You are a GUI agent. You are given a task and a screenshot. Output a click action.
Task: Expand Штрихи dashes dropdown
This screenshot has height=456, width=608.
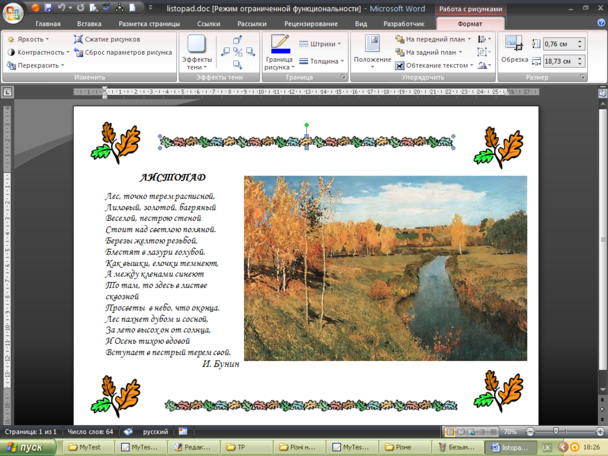[x=320, y=44]
